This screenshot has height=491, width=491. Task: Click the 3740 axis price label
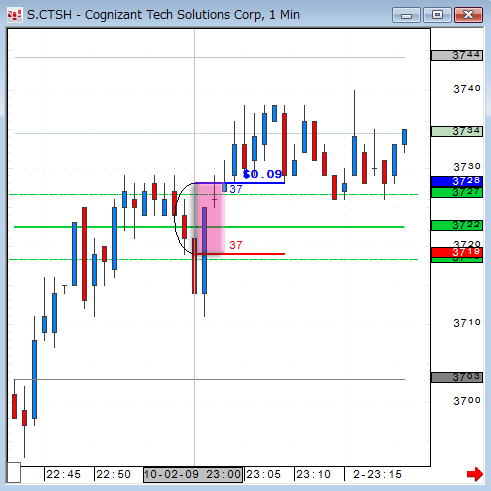(x=467, y=89)
